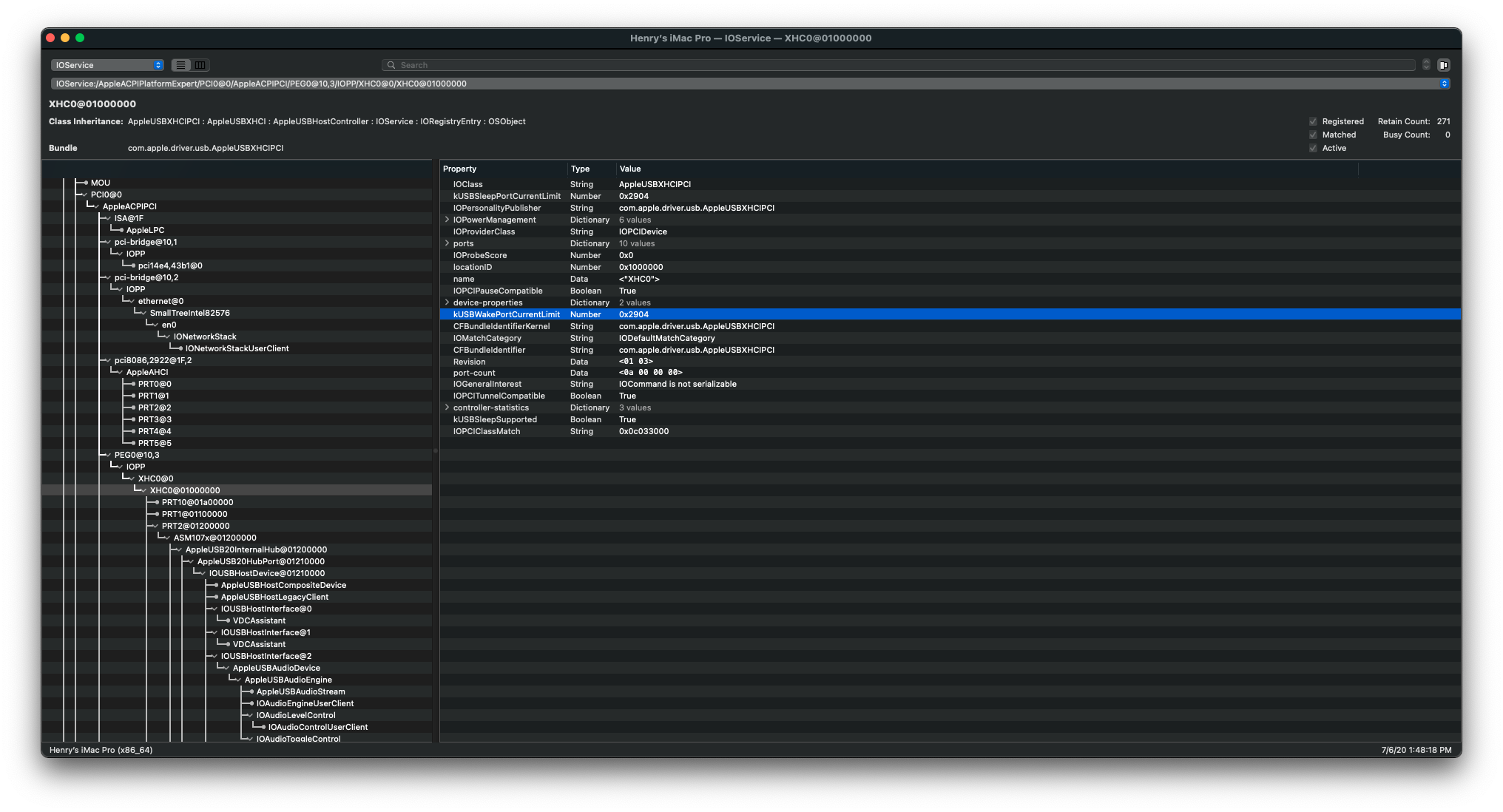This screenshot has height=812, width=1503.
Task: Open the path popup via the blue chevrons
Action: point(1445,84)
